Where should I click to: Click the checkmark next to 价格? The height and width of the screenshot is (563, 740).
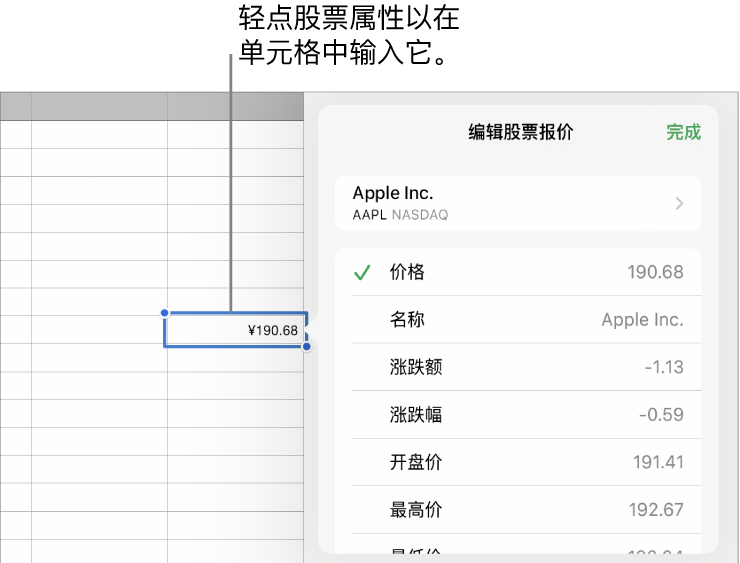[x=362, y=272]
